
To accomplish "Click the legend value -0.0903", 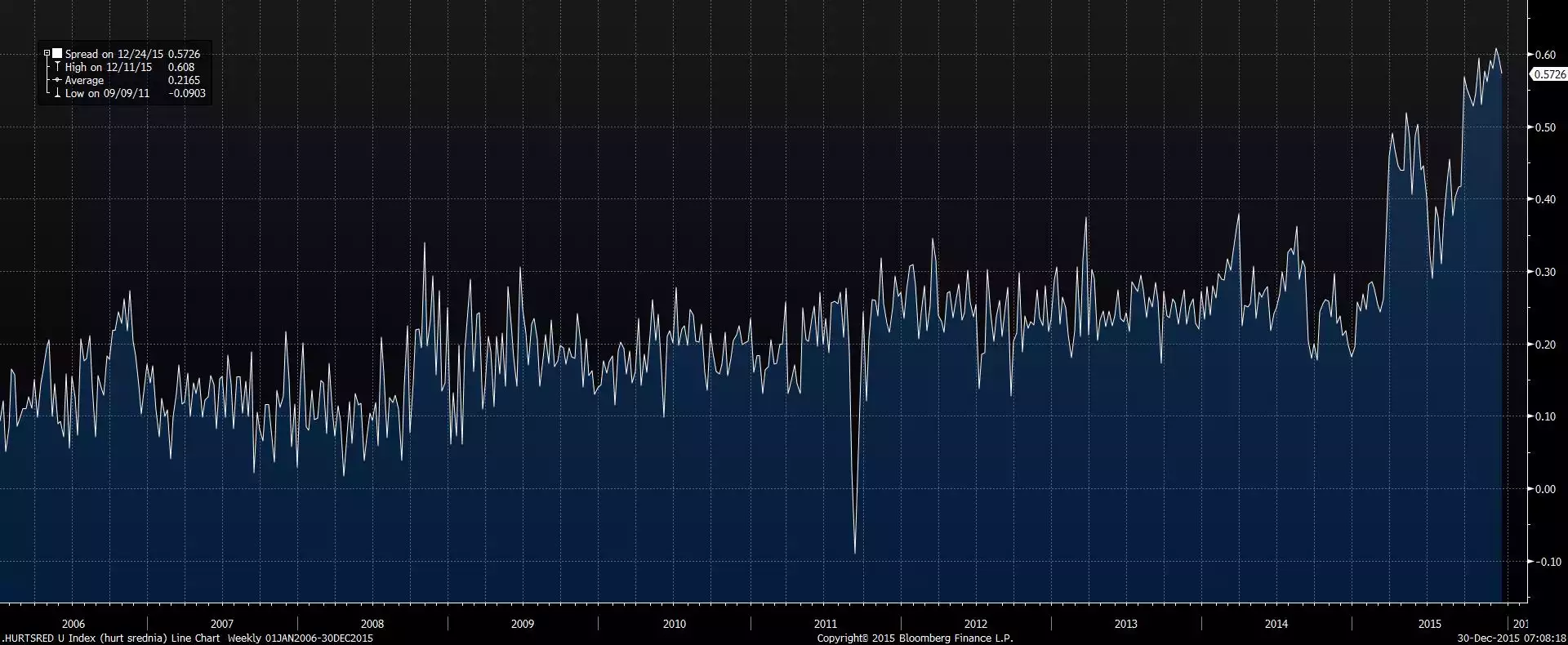I will [x=186, y=93].
